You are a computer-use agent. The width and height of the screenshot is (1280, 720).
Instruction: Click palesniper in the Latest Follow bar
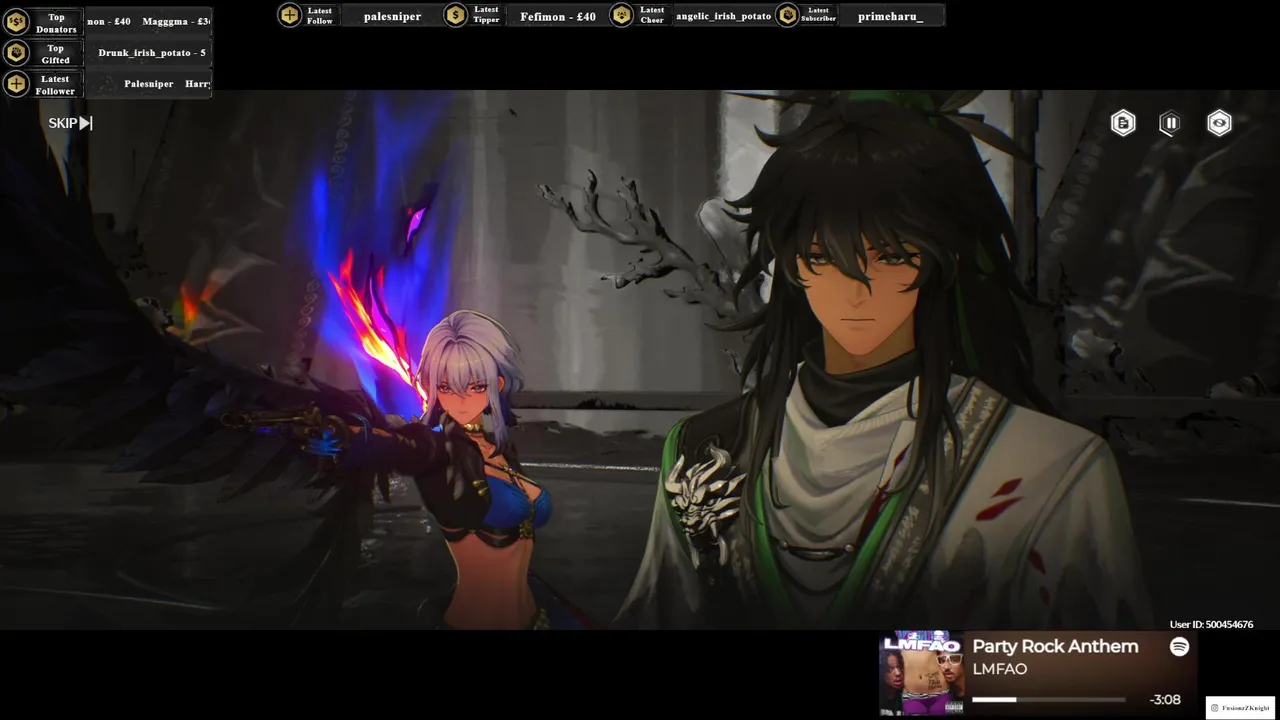[392, 16]
